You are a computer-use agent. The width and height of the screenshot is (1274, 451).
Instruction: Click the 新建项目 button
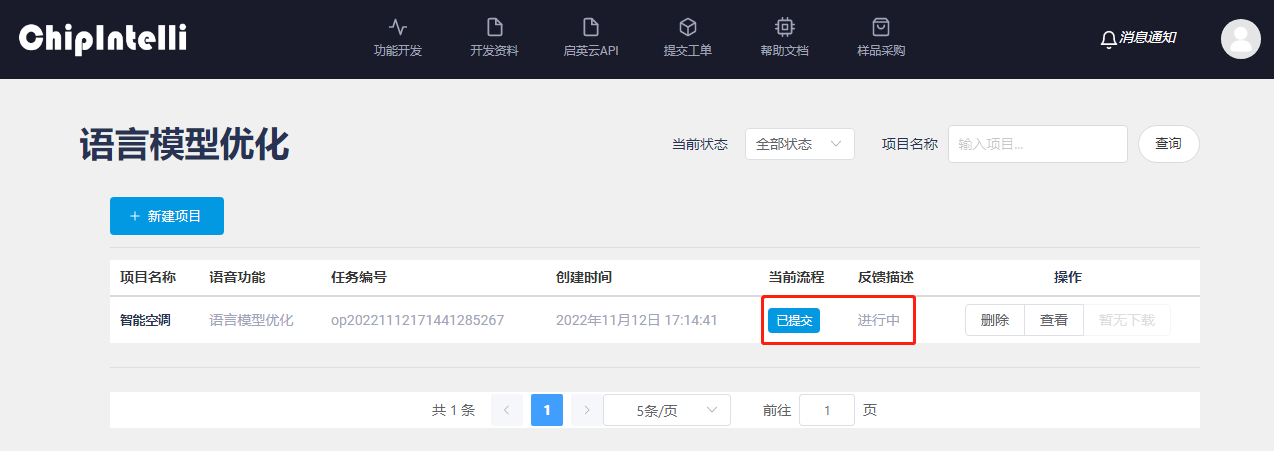point(166,216)
